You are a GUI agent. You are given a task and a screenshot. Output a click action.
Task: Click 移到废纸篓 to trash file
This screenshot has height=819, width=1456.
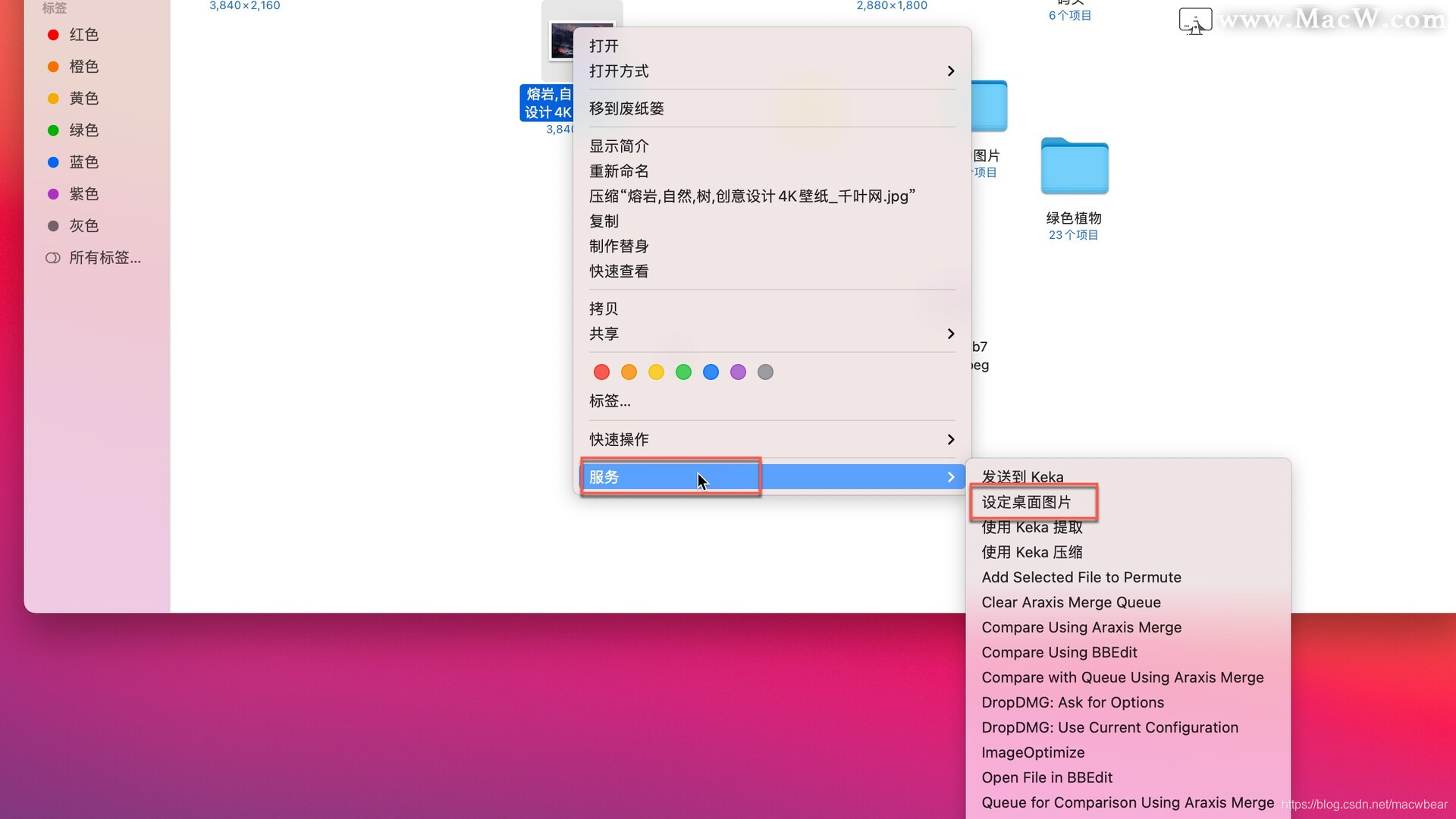click(x=626, y=108)
